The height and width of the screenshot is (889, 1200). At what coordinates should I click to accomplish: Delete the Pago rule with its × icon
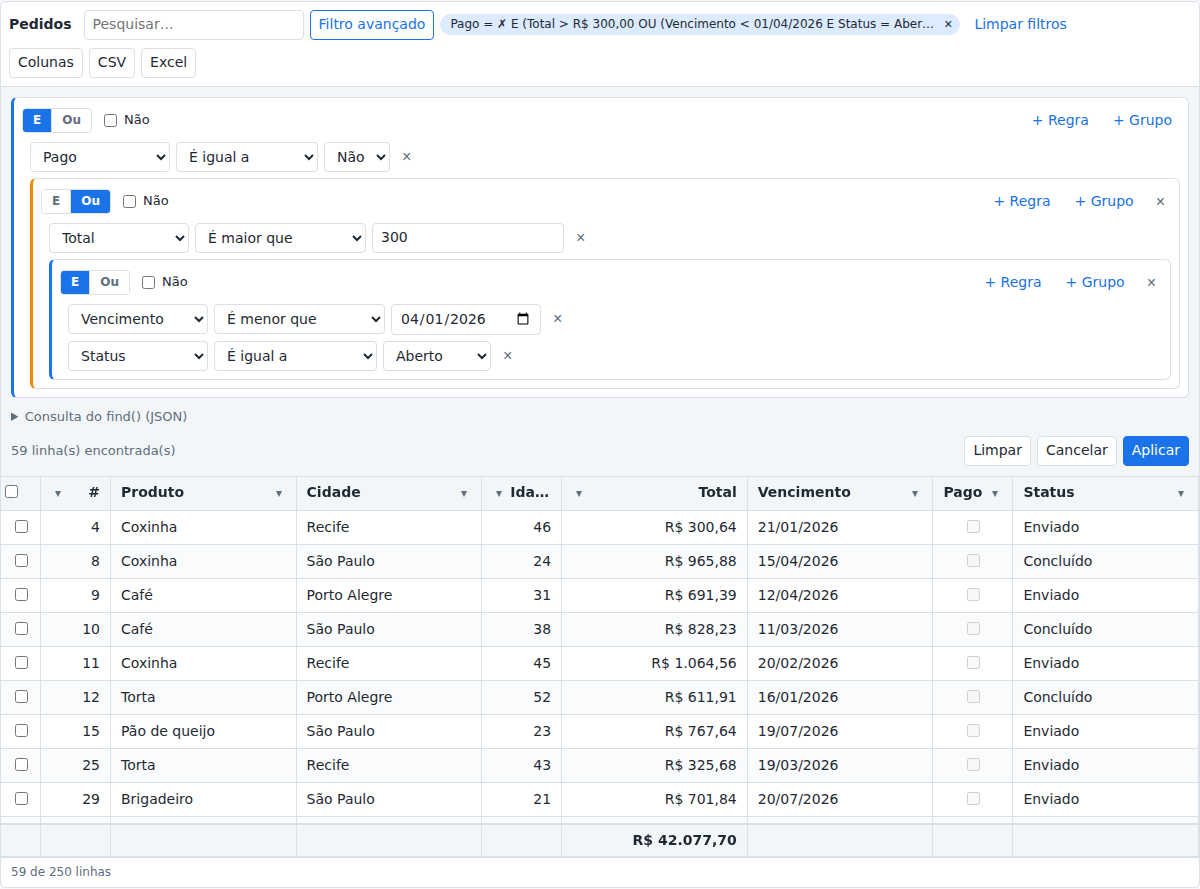point(407,157)
